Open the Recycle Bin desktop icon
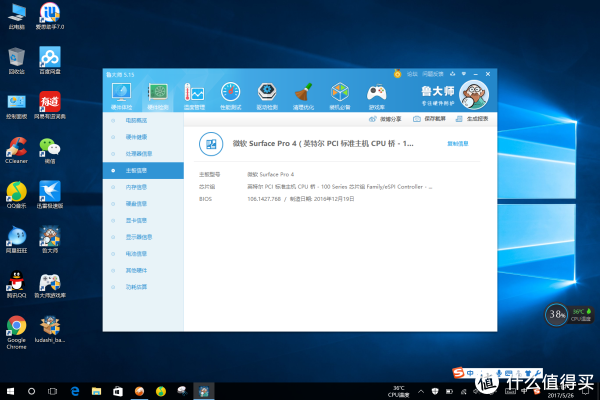The height and width of the screenshot is (400, 600). click(16, 60)
